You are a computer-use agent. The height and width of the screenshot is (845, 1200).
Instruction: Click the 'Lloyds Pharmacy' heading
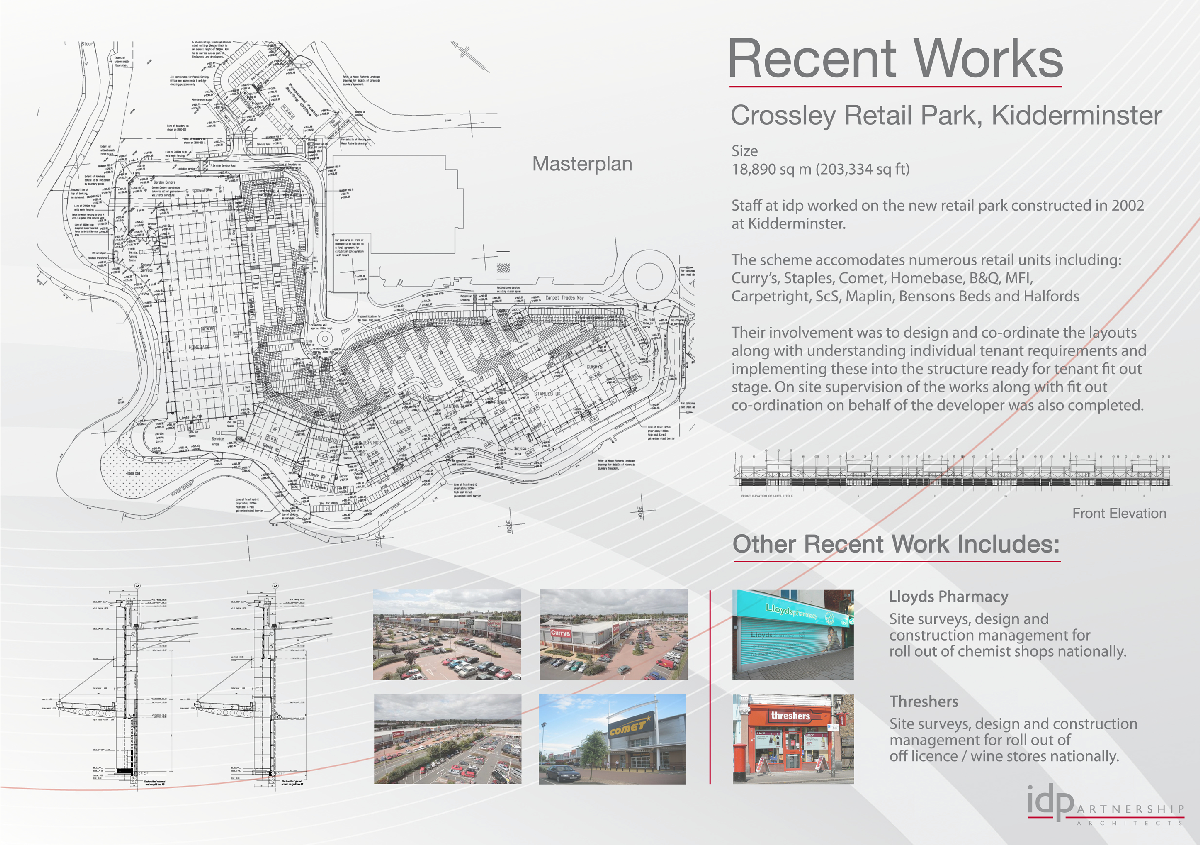[x=949, y=597]
